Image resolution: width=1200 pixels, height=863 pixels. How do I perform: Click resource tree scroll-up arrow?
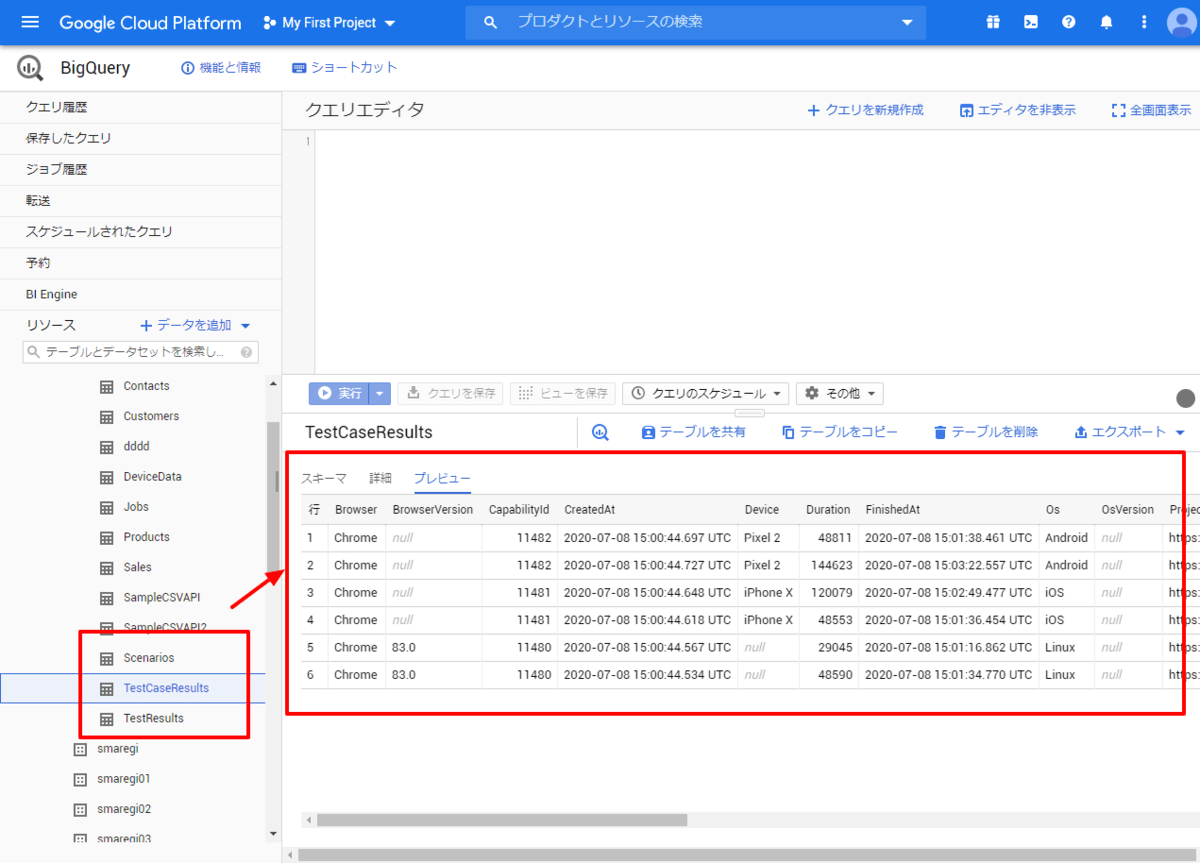coord(274,383)
